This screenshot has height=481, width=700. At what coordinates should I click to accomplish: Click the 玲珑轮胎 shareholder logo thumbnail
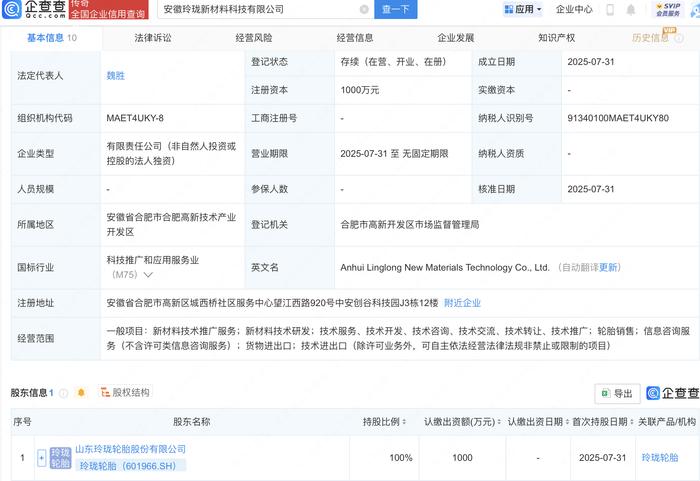(x=60, y=458)
